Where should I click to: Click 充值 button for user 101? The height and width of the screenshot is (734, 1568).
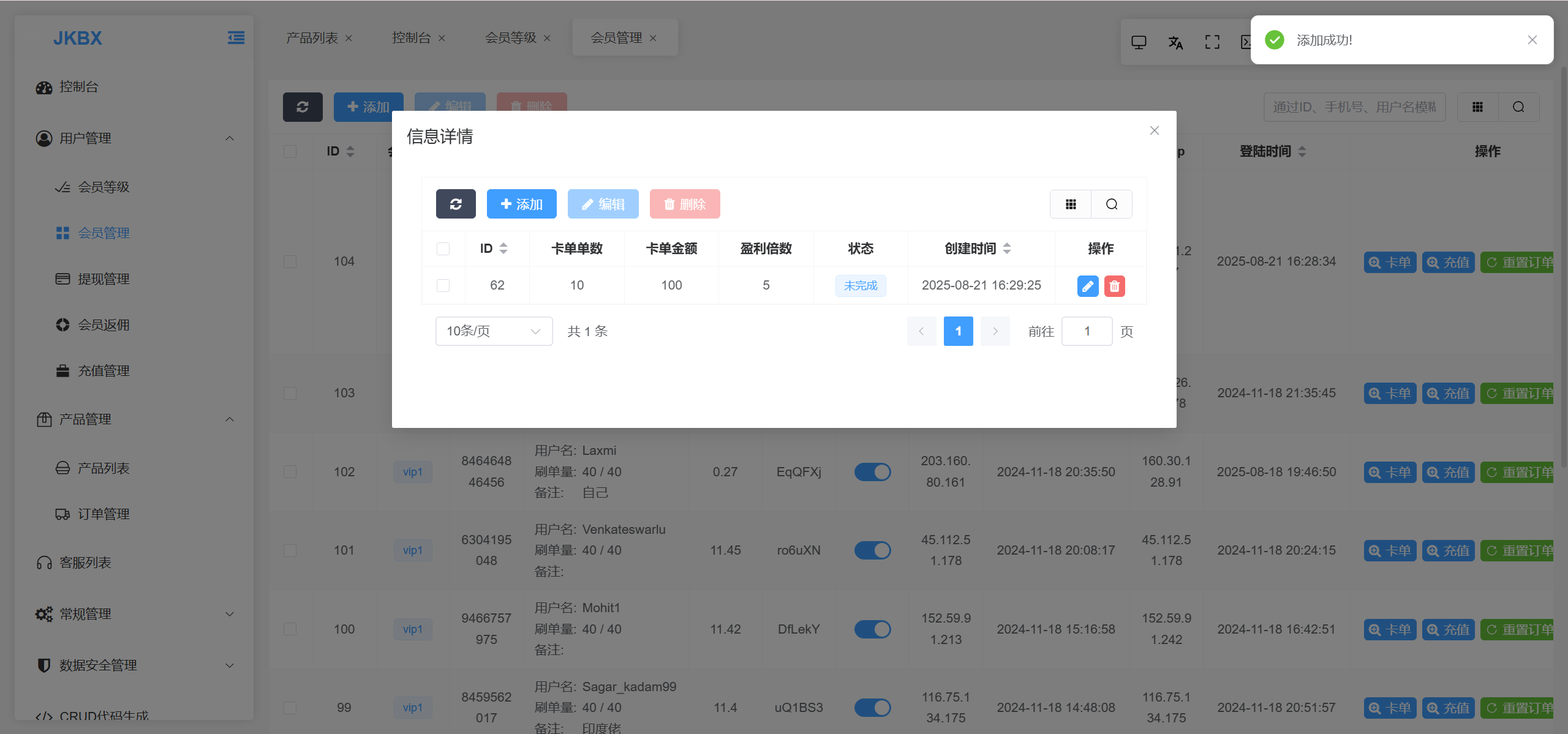[x=1448, y=550]
